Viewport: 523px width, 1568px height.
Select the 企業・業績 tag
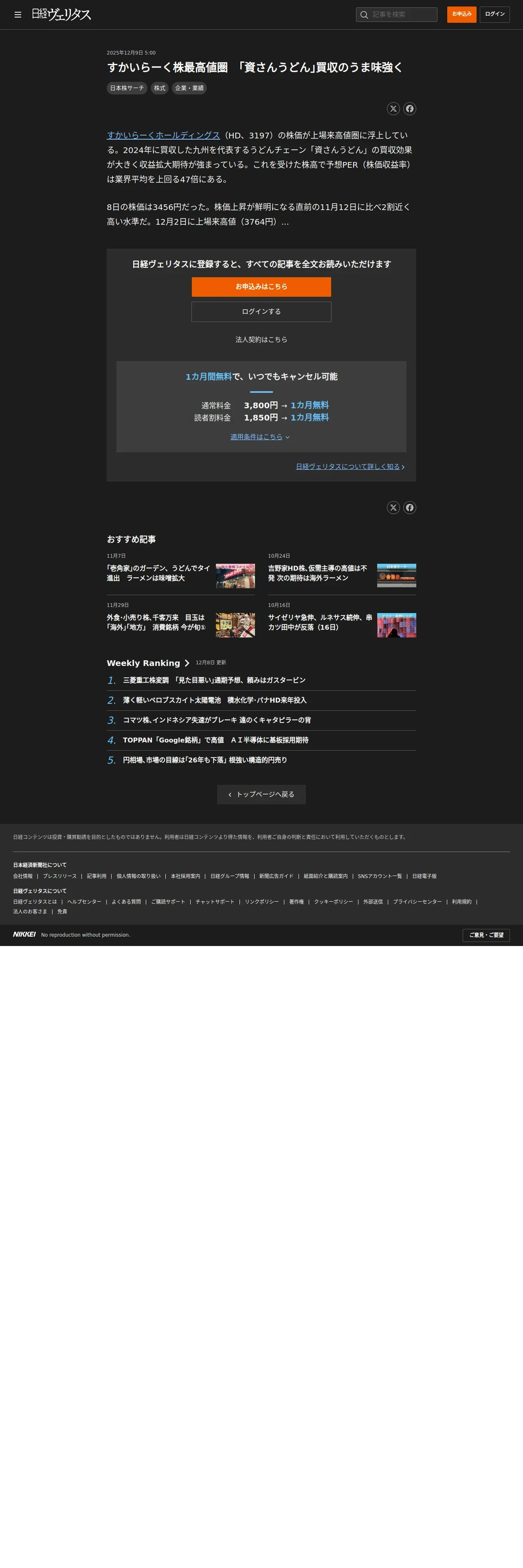click(189, 88)
